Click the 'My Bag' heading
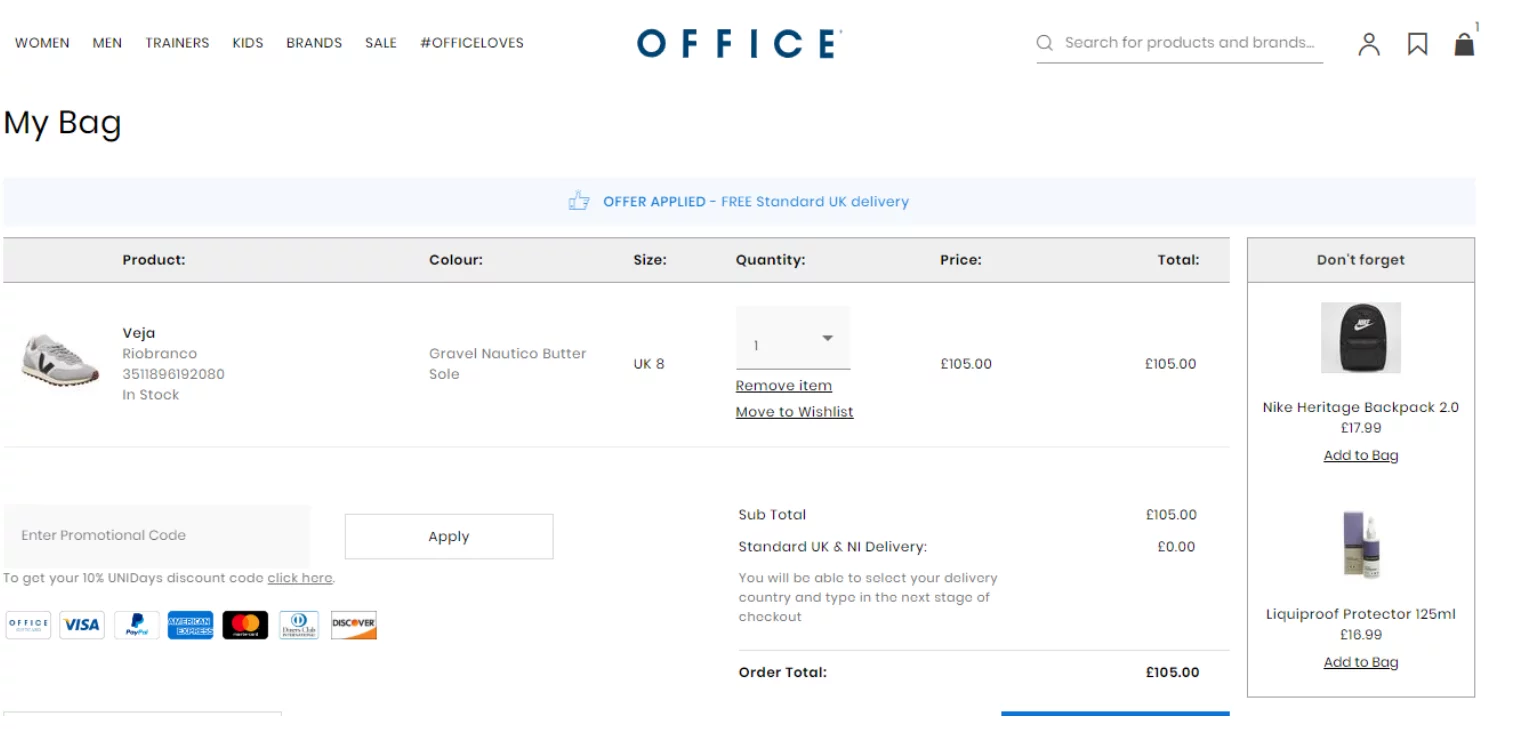Viewport: 1526px width, 729px height. (x=63, y=123)
